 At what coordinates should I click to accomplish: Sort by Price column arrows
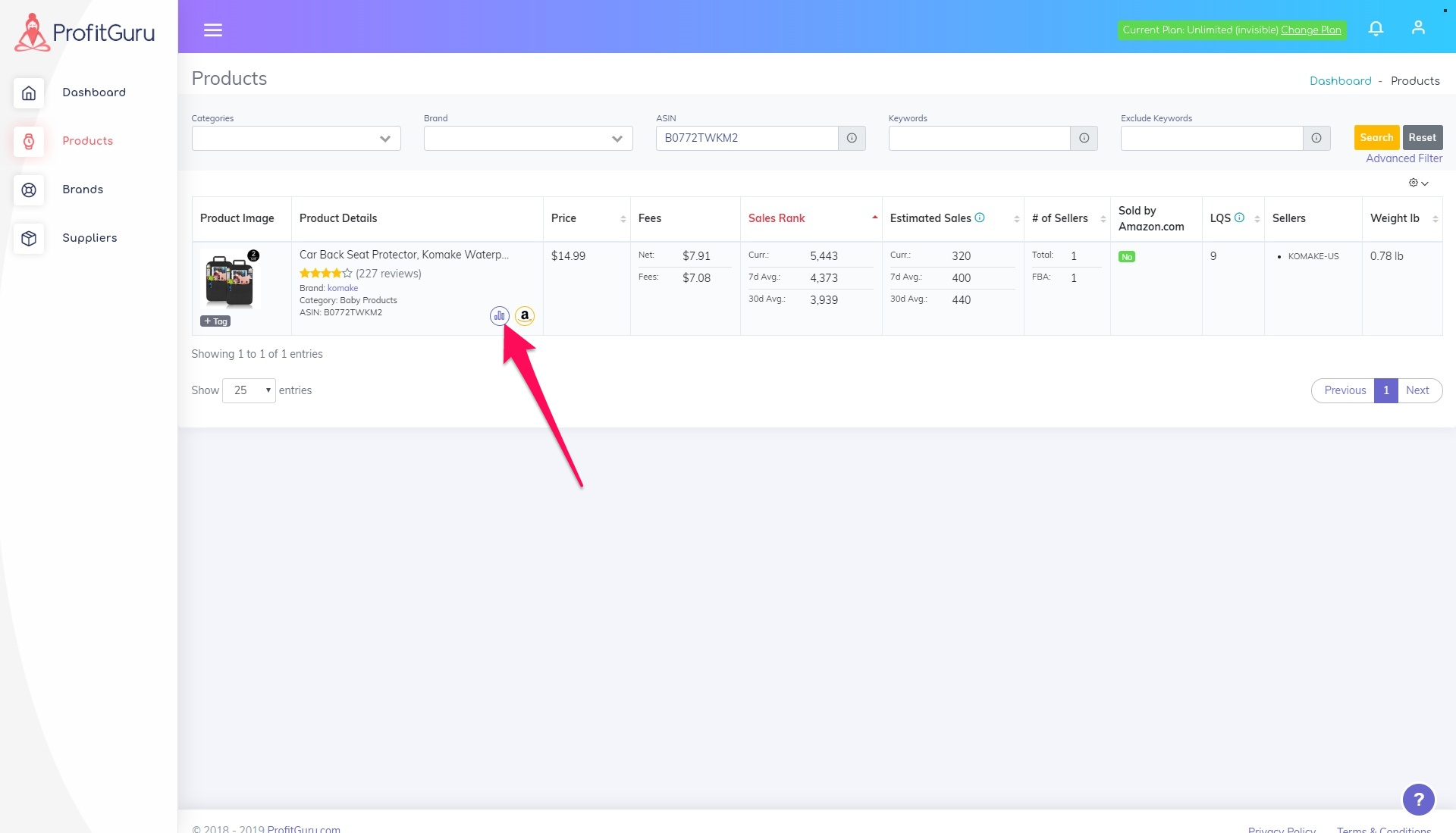point(623,219)
